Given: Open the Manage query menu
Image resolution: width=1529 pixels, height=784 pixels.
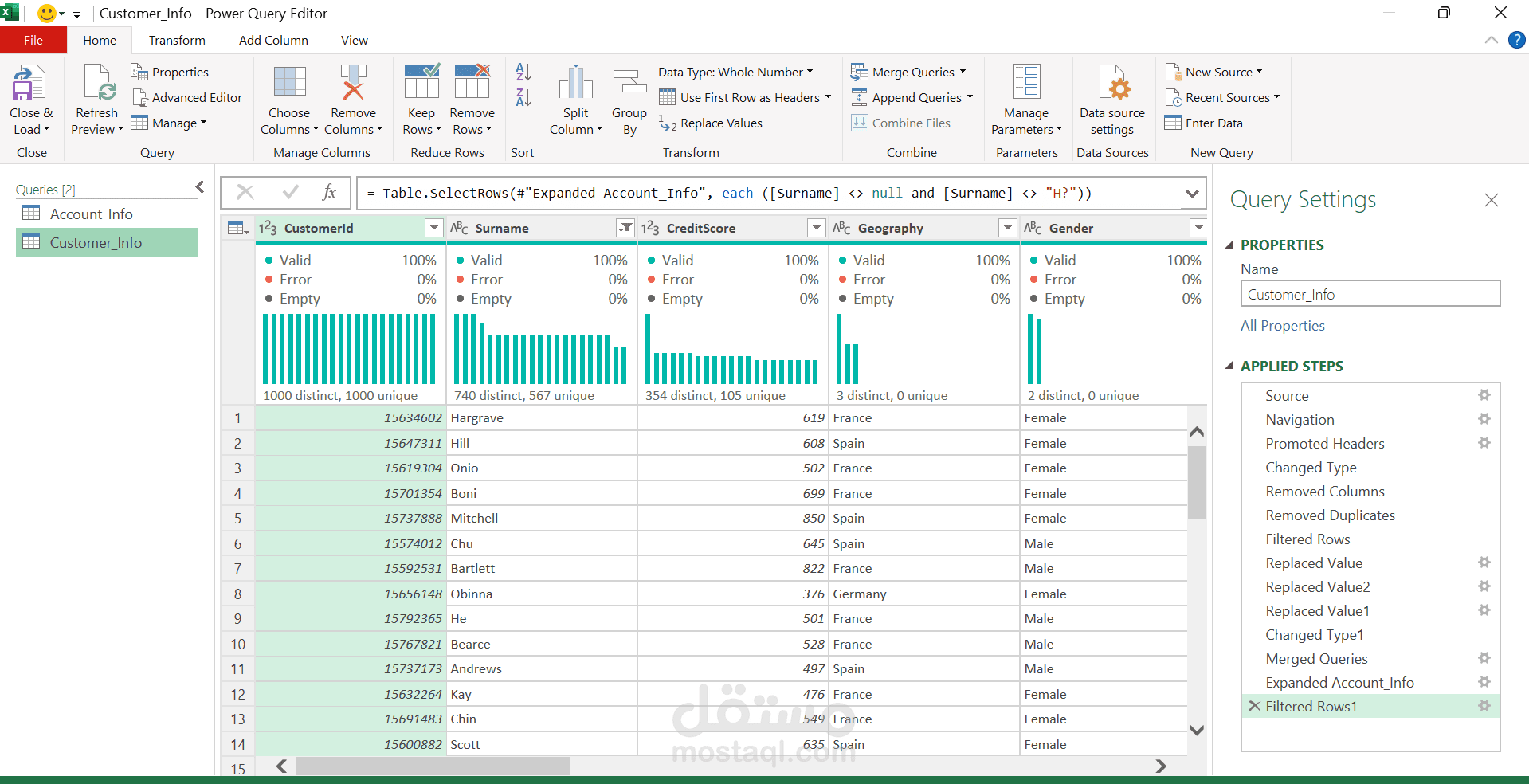Looking at the screenshot, I should (169, 123).
